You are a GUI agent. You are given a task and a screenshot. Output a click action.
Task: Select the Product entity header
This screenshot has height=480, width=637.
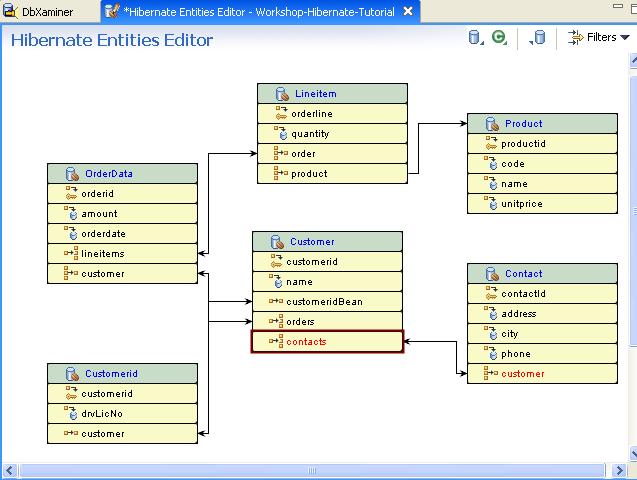[x=542, y=123]
